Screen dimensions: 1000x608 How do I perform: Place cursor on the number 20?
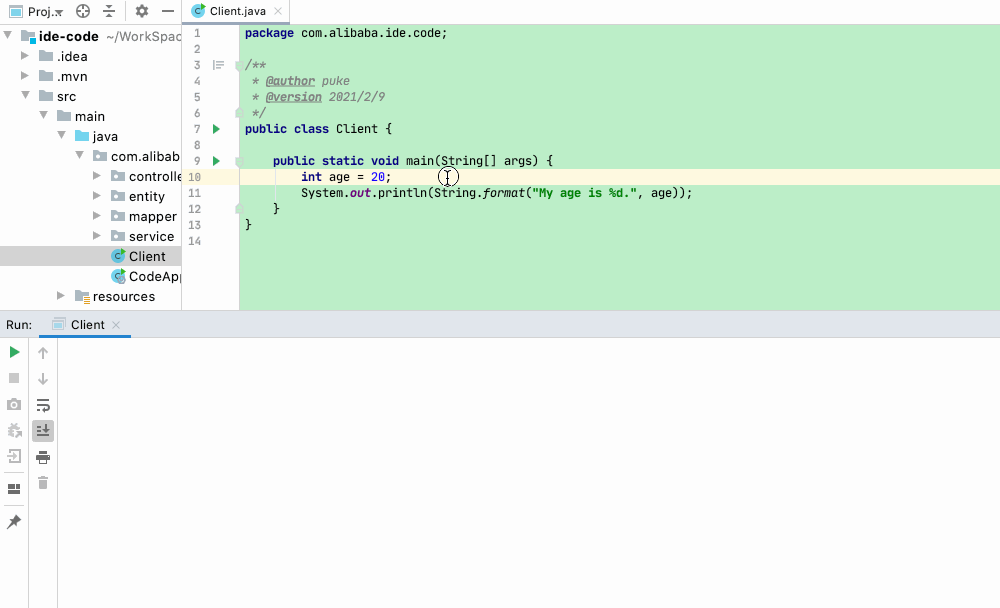(378, 177)
